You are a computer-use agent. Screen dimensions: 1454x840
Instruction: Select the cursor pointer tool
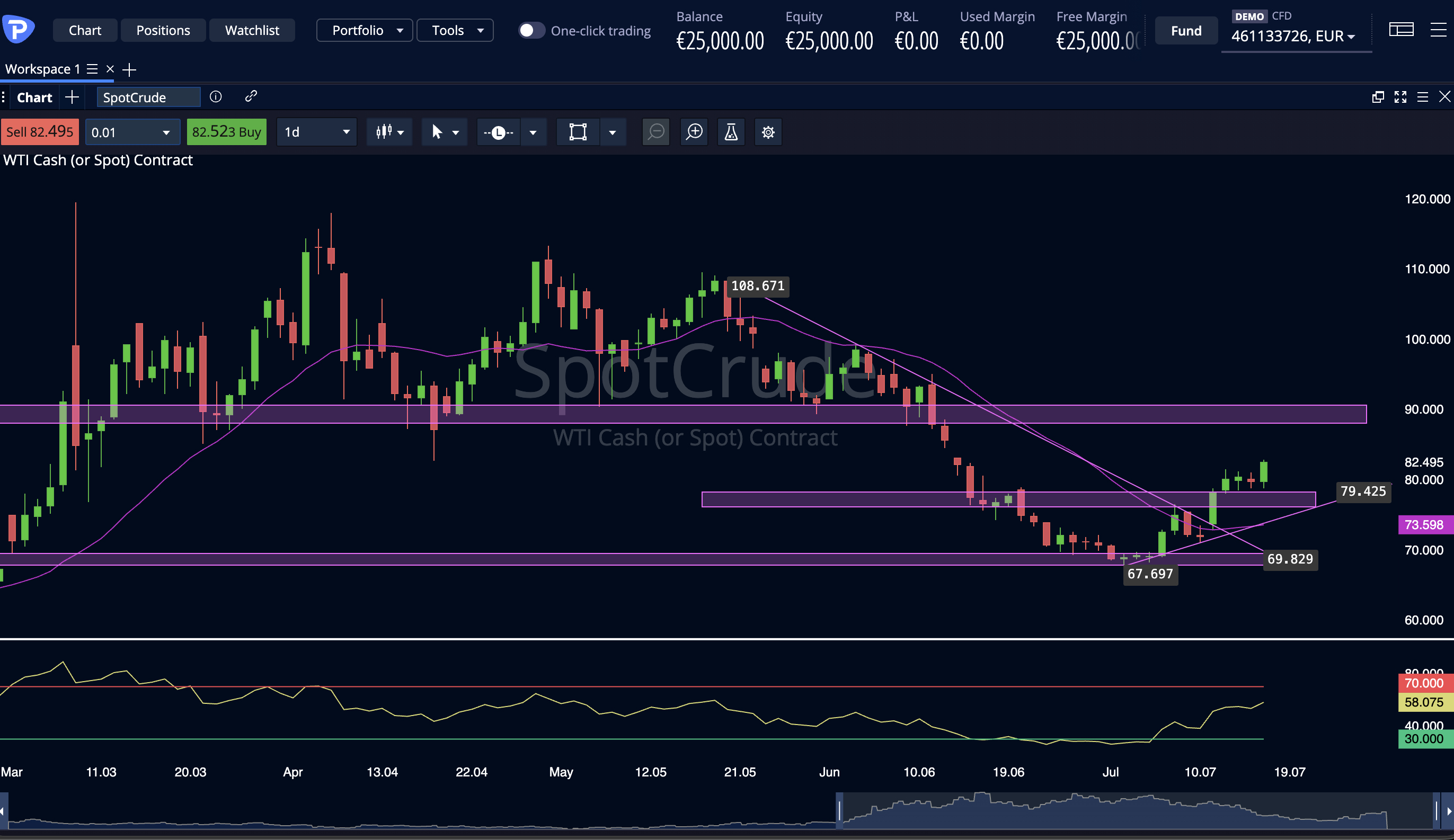click(x=437, y=132)
